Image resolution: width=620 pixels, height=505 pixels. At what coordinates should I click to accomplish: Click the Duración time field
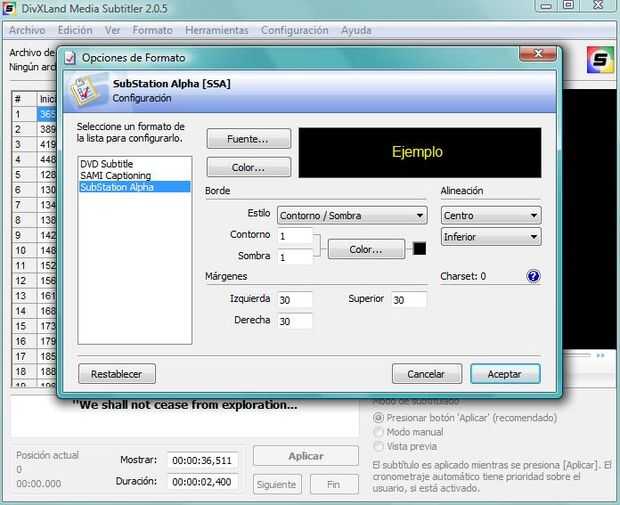click(202, 482)
